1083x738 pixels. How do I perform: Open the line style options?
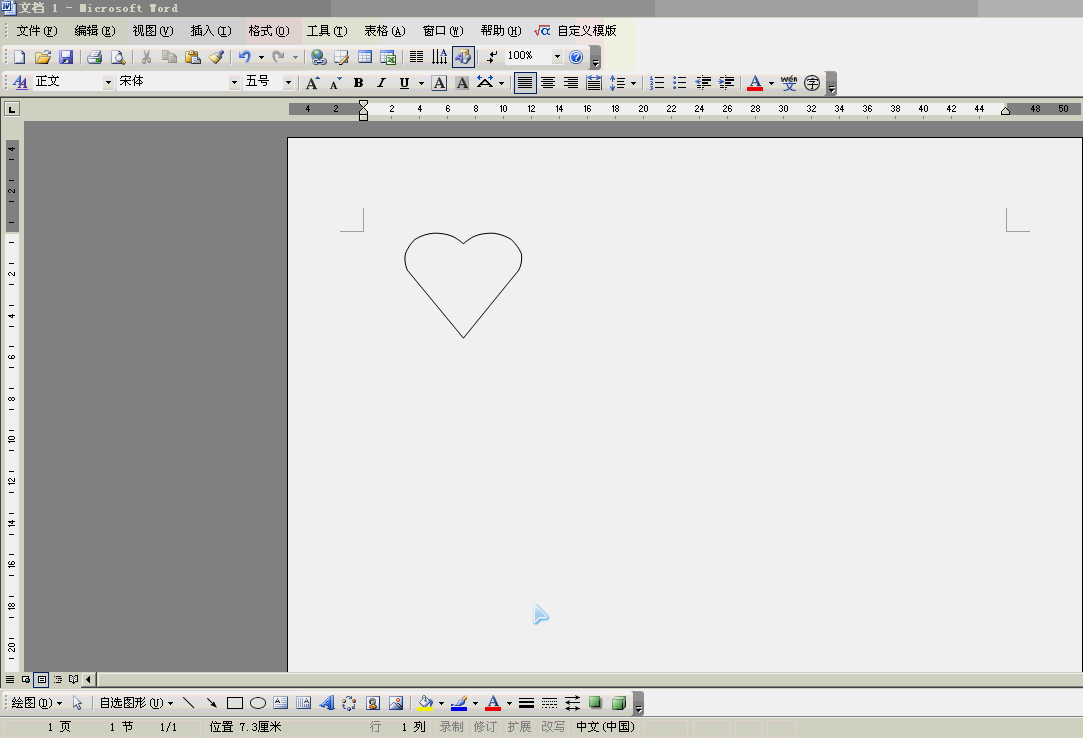pos(526,703)
